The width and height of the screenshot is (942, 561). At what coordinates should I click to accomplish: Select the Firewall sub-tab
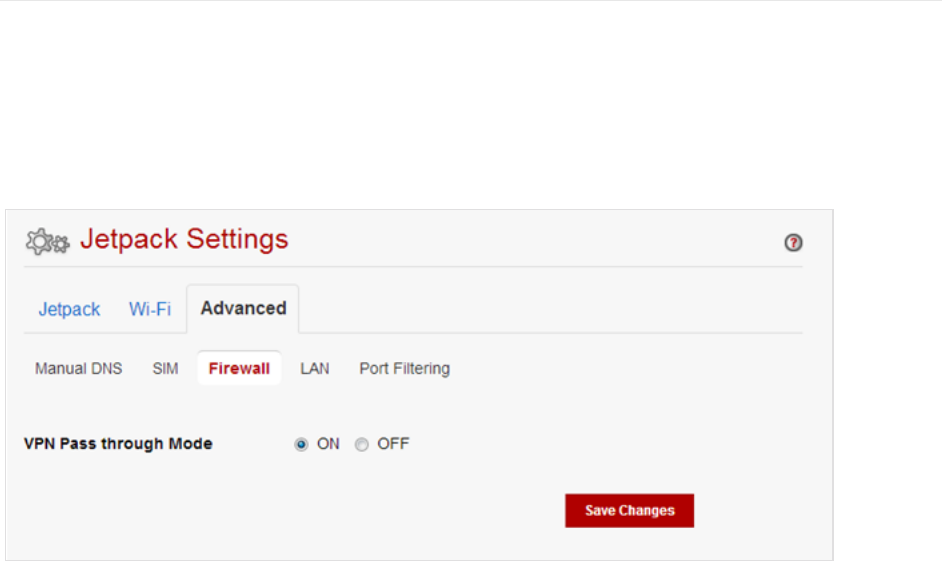coord(239,369)
